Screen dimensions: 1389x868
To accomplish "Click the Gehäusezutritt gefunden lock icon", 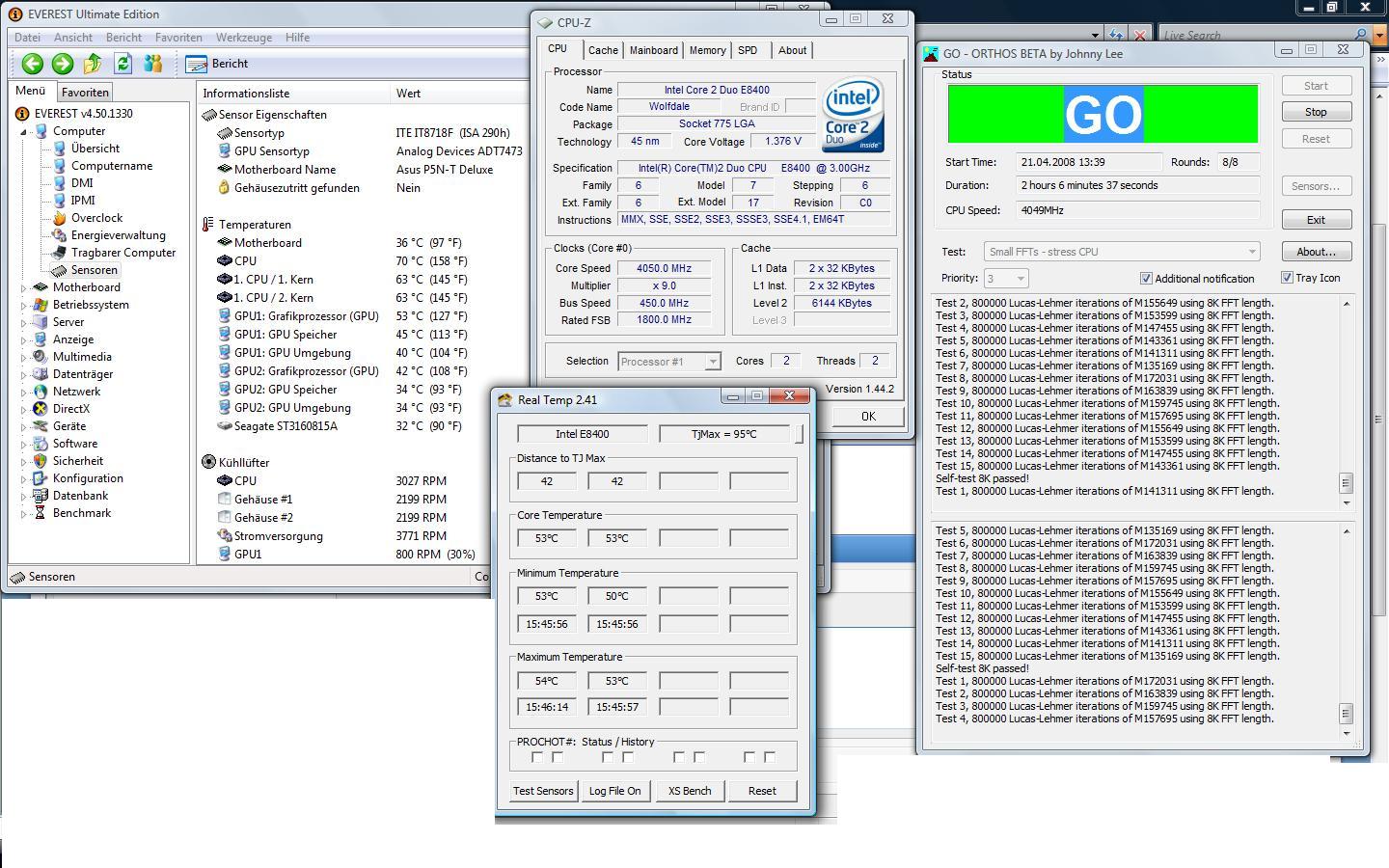I will click(x=225, y=187).
